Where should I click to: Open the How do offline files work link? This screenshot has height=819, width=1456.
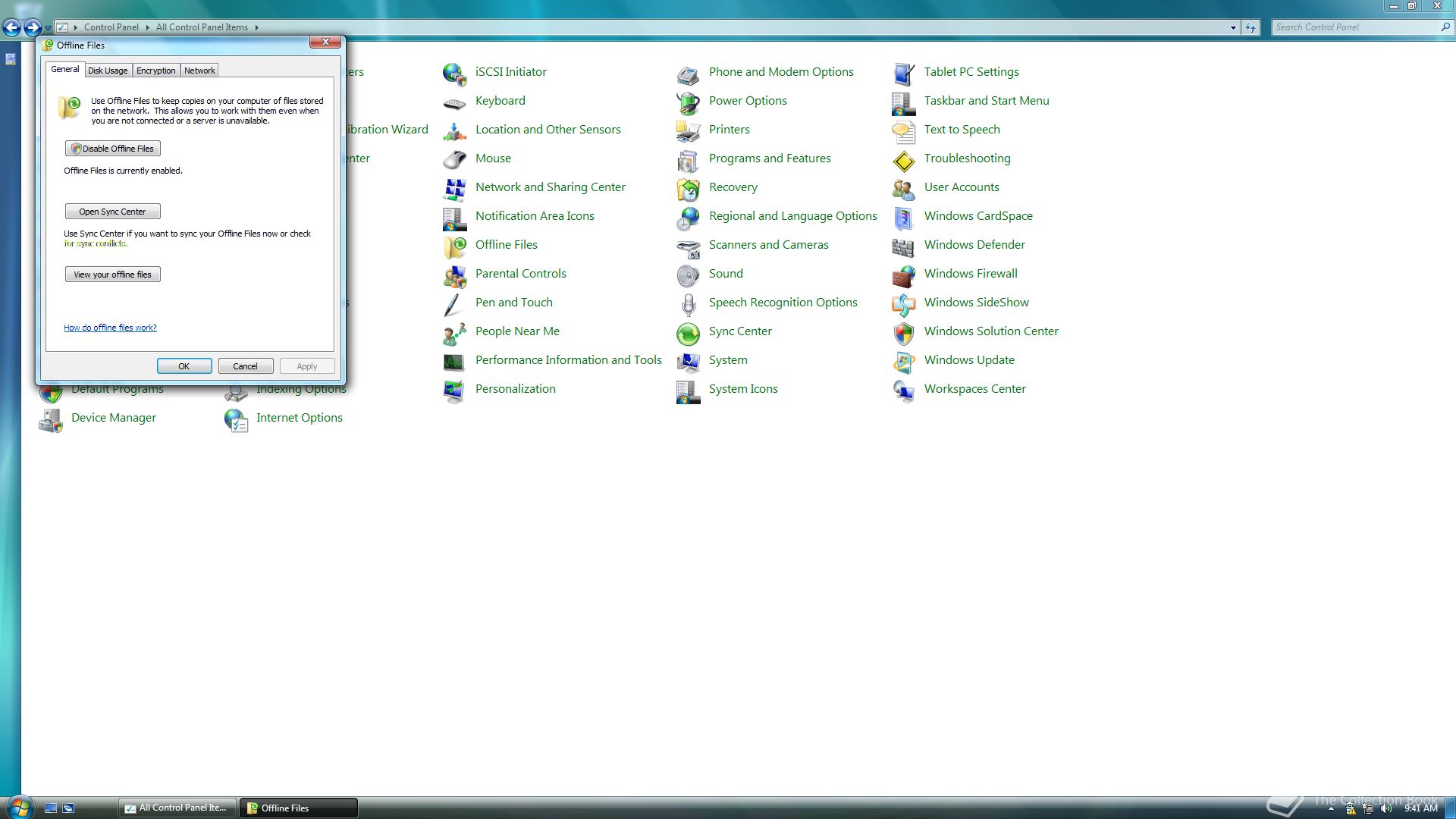110,328
